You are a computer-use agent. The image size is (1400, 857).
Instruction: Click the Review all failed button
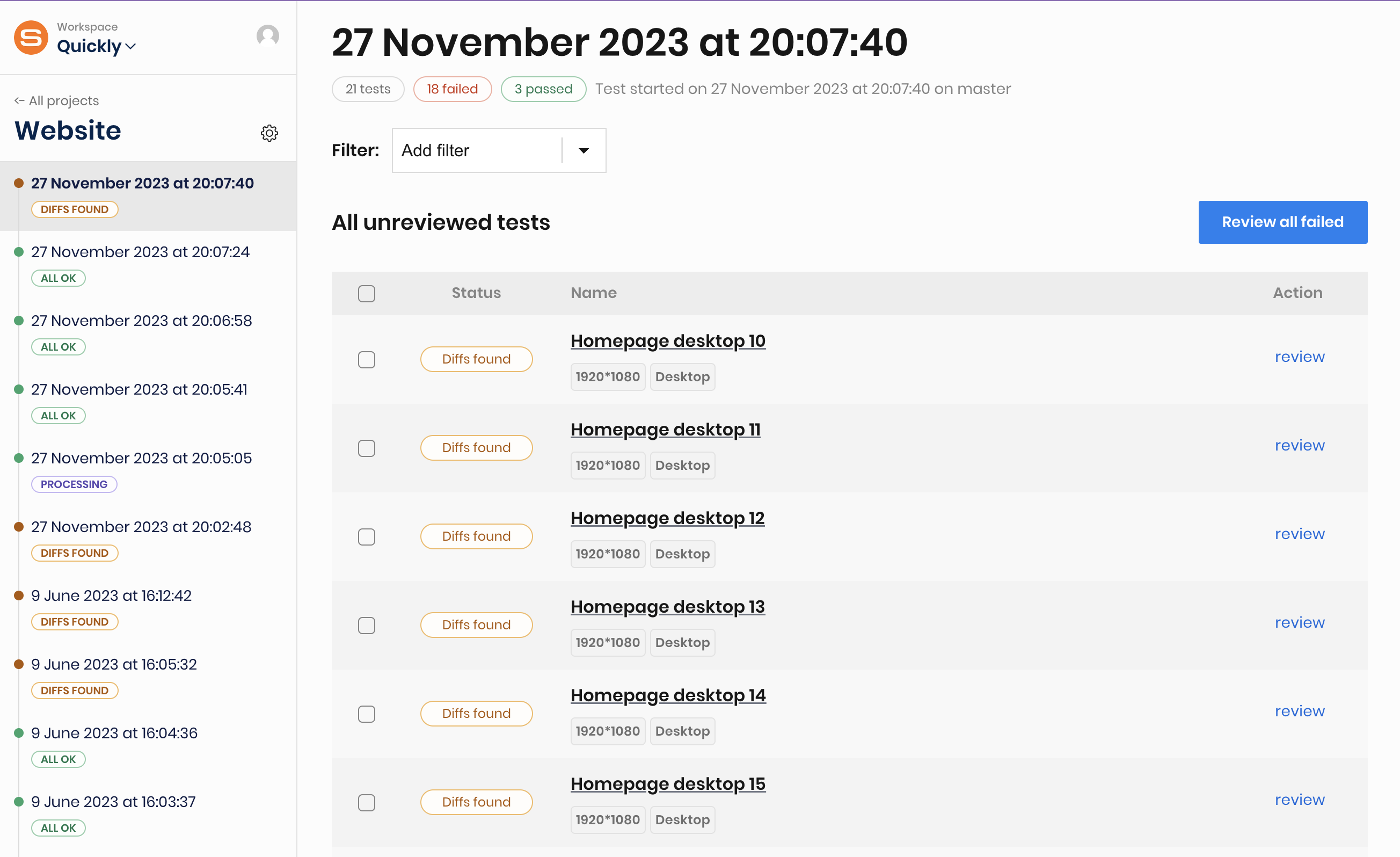[1282, 222]
